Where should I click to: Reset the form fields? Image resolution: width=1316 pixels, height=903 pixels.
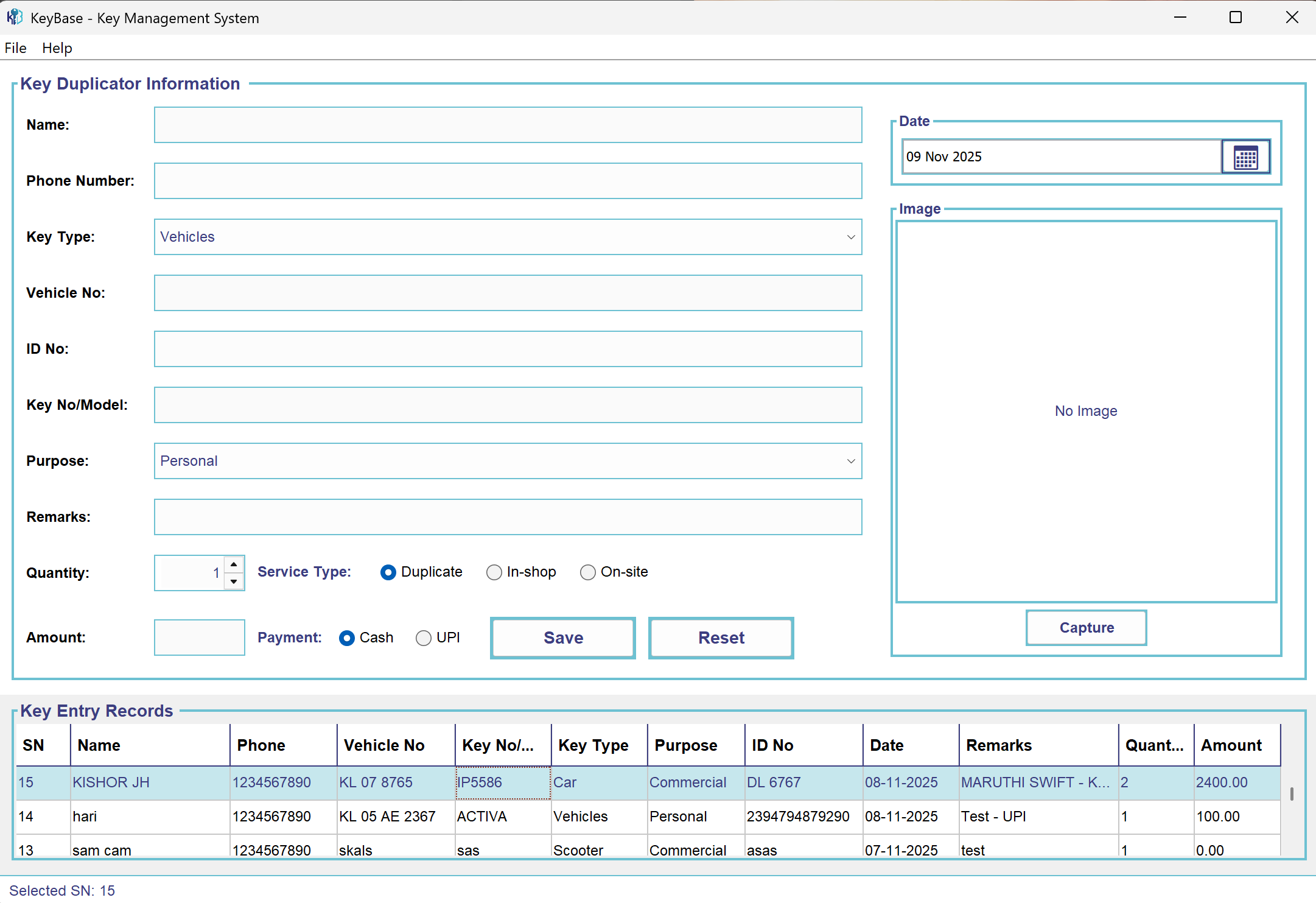tap(720, 638)
